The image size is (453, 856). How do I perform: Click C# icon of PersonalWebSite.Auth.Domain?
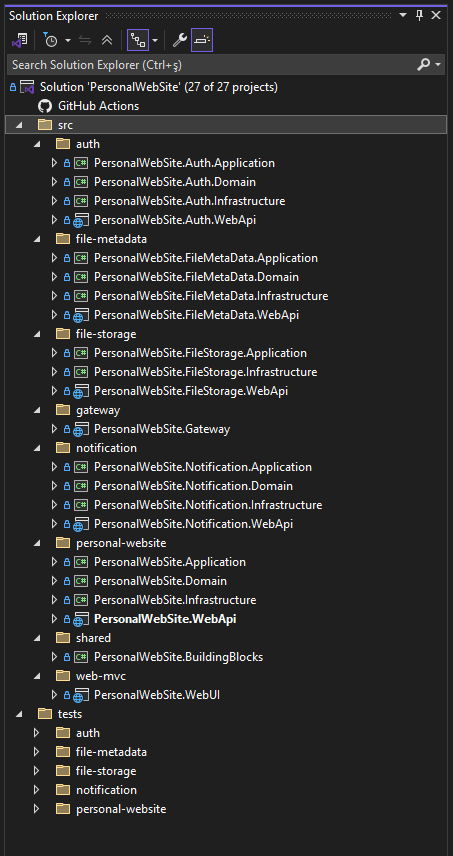(x=81, y=182)
